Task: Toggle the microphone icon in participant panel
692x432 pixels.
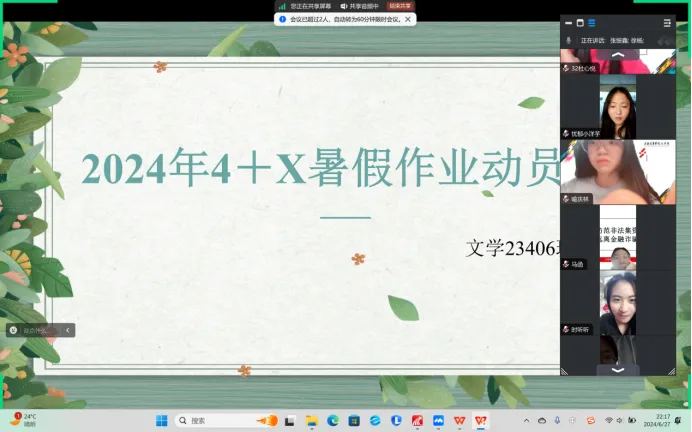Action: tap(569, 40)
